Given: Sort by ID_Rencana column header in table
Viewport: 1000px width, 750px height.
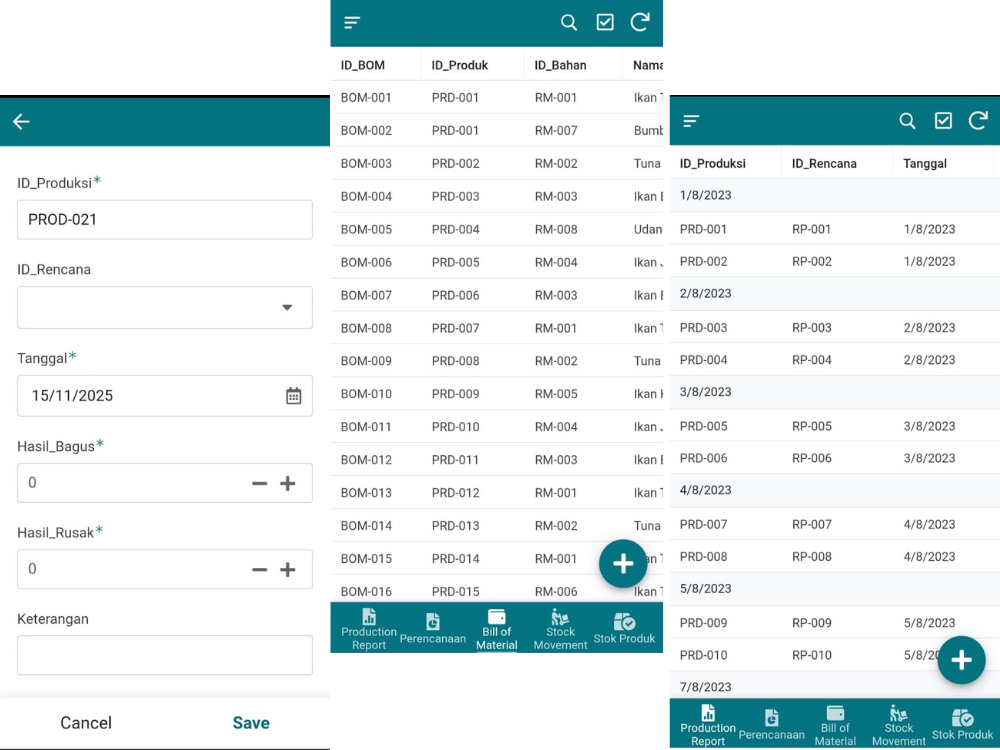Looking at the screenshot, I should point(824,163).
